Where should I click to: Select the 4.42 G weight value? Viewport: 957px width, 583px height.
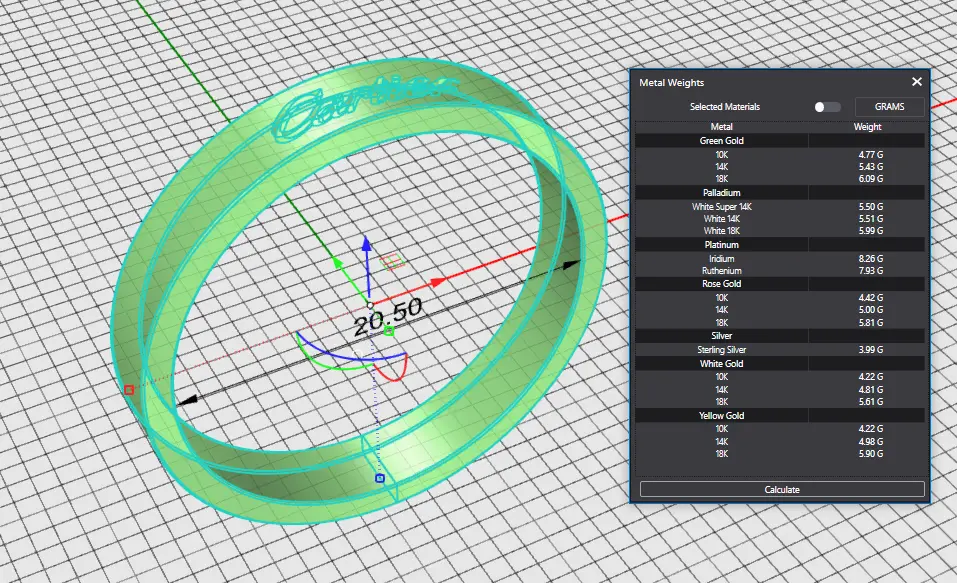(871, 298)
